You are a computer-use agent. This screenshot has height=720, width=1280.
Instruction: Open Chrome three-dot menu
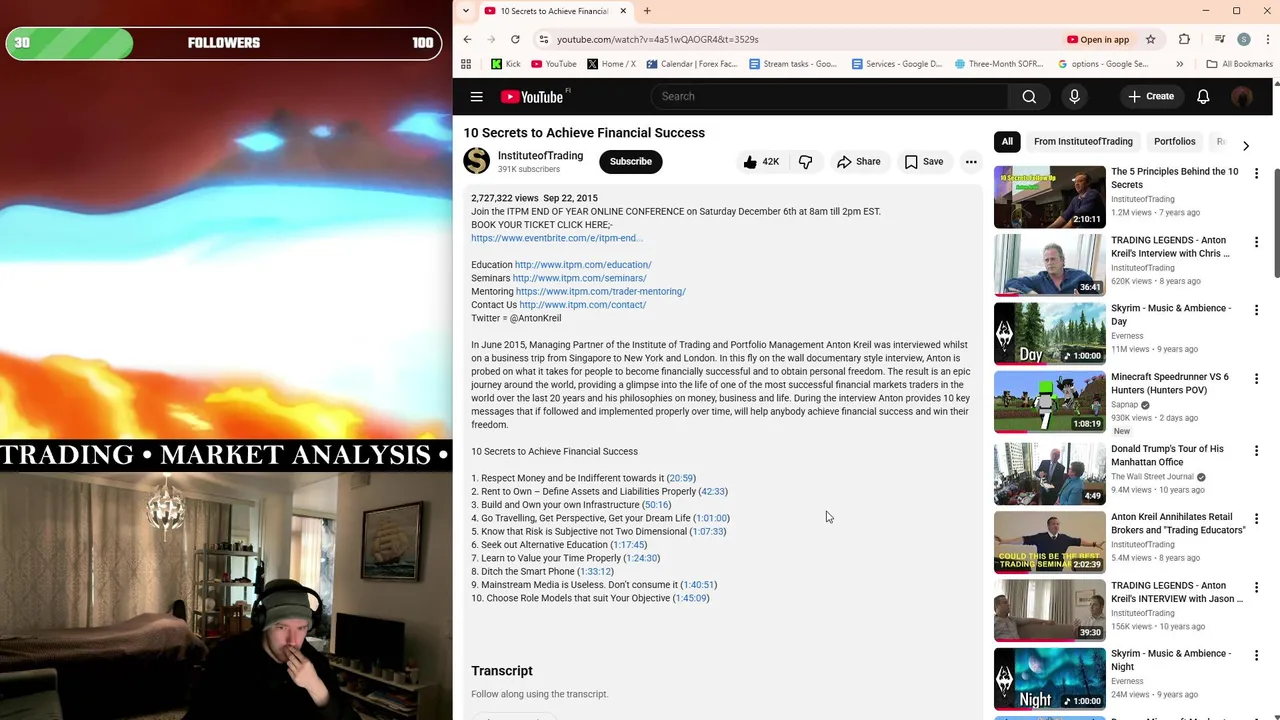pyautogui.click(x=1267, y=39)
